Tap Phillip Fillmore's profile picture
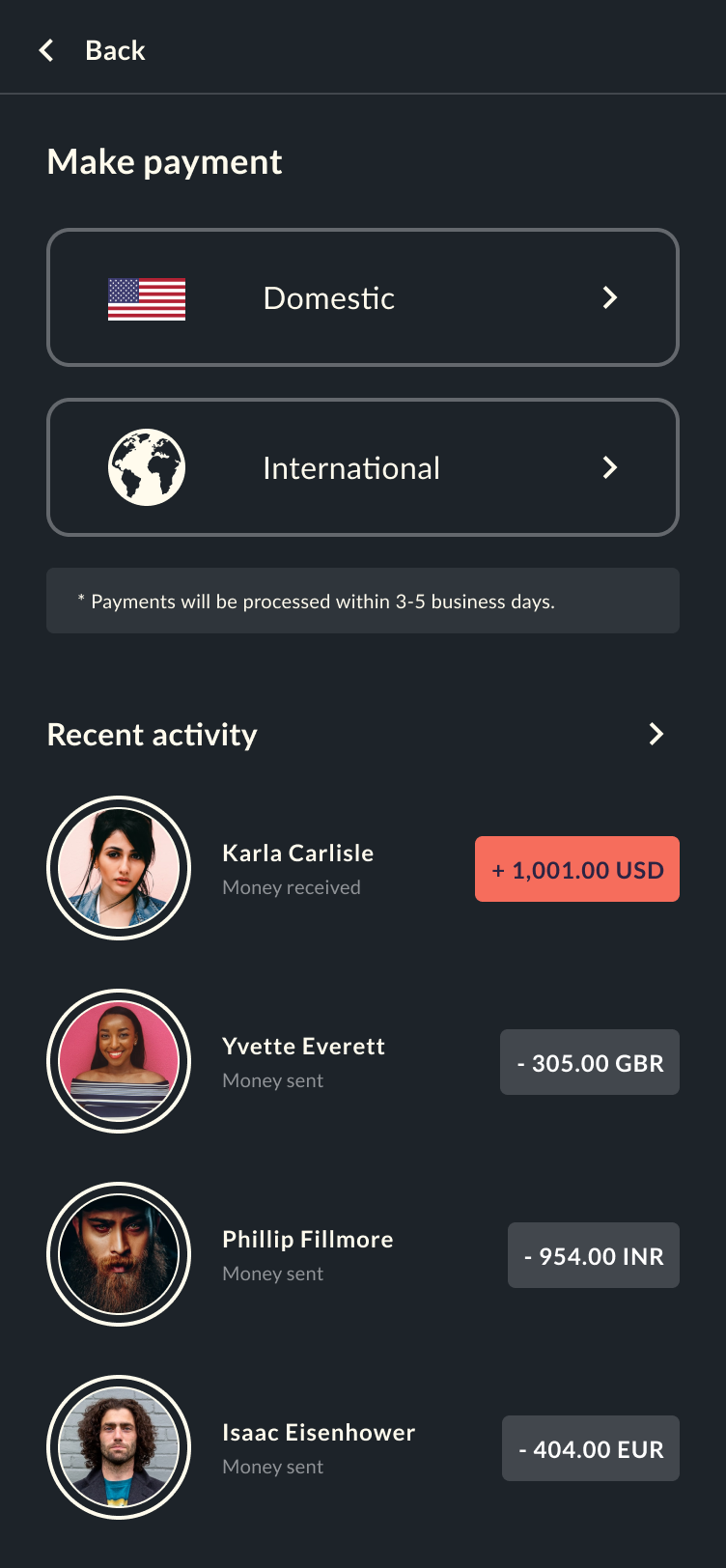726x1568 pixels. click(x=119, y=1254)
